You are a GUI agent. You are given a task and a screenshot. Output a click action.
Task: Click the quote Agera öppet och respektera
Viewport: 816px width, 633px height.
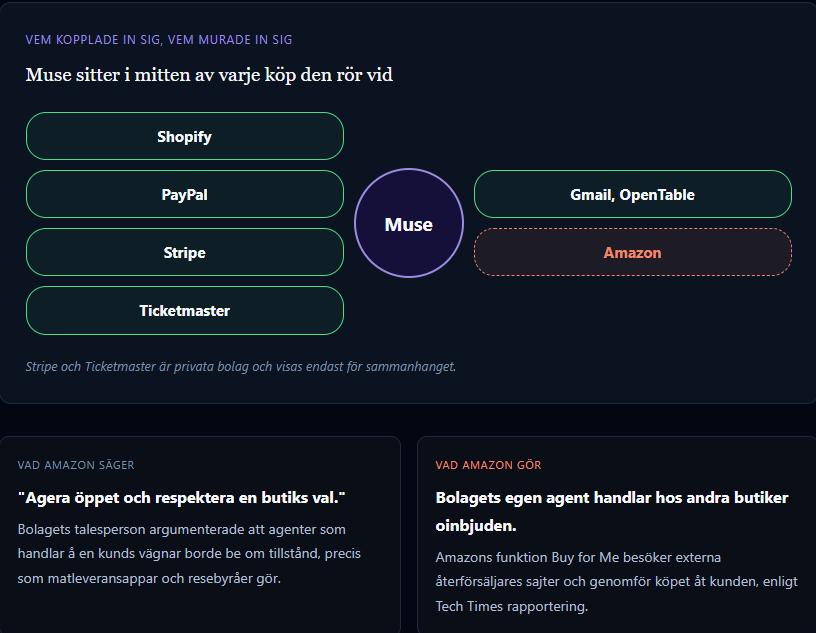(x=182, y=498)
